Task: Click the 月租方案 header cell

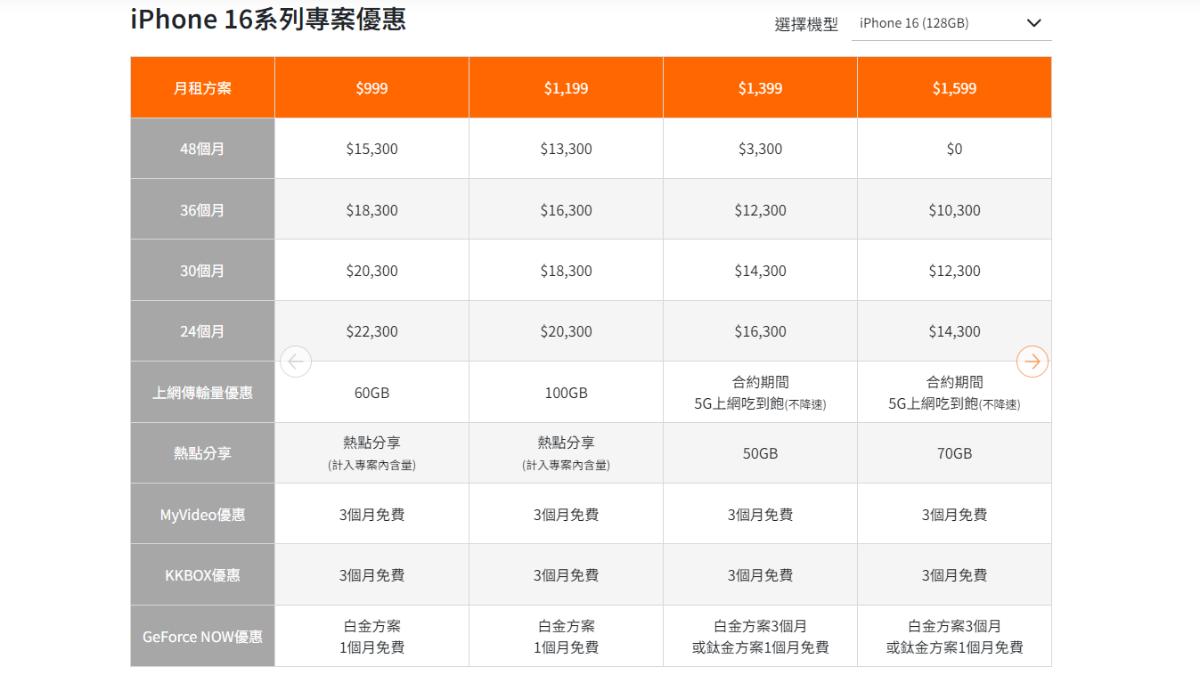Action: (202, 88)
